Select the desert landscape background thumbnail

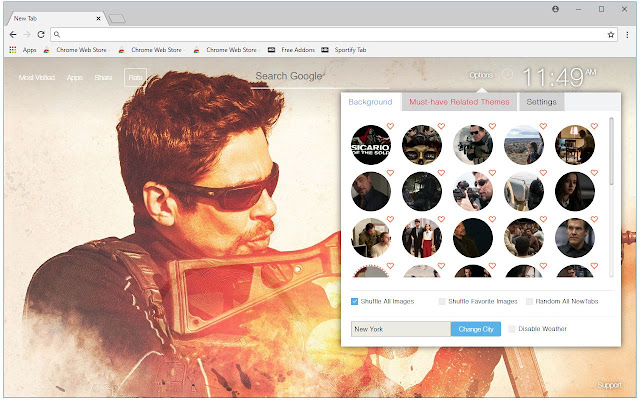point(524,145)
